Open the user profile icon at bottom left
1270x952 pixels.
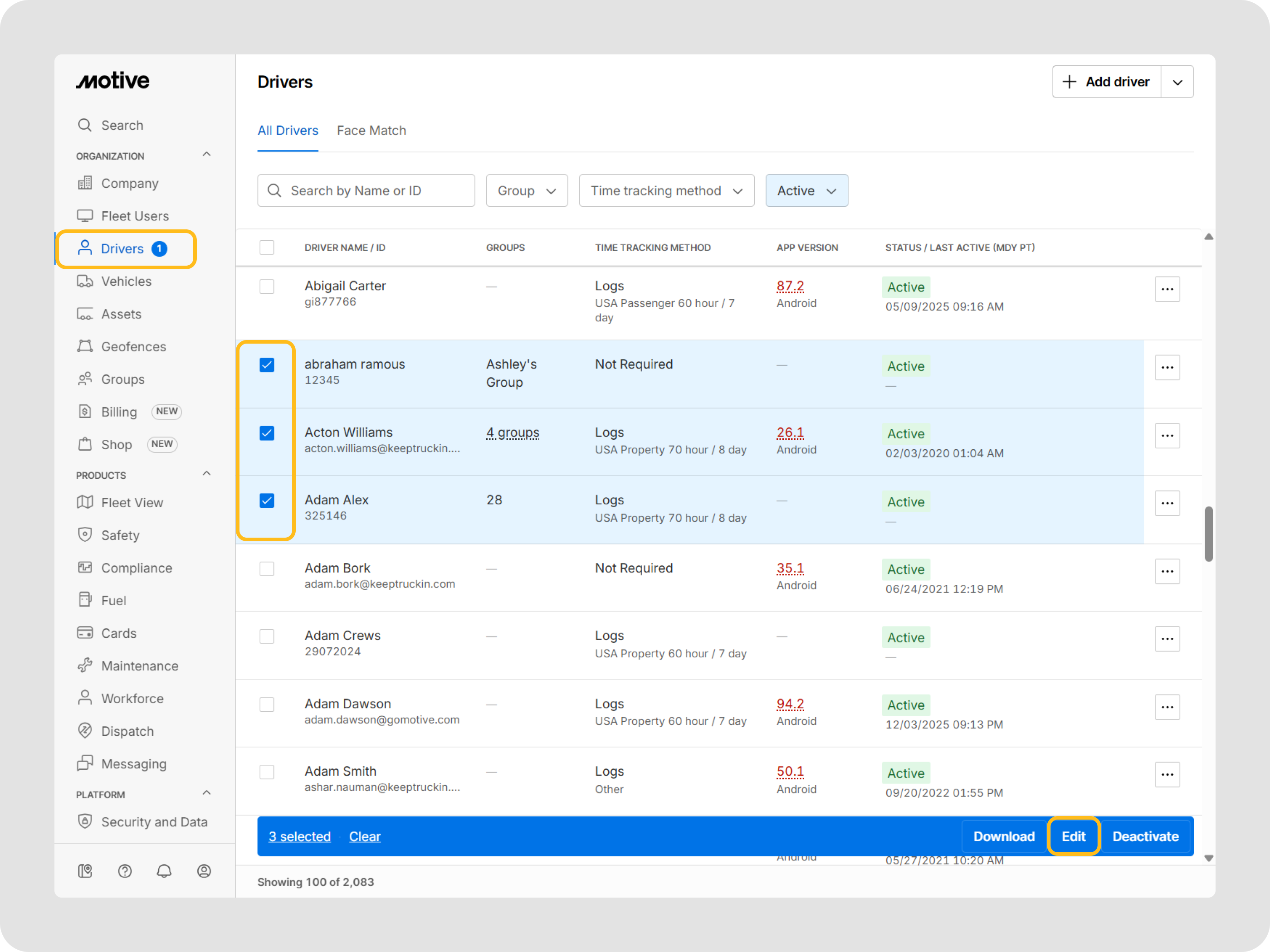(204, 870)
